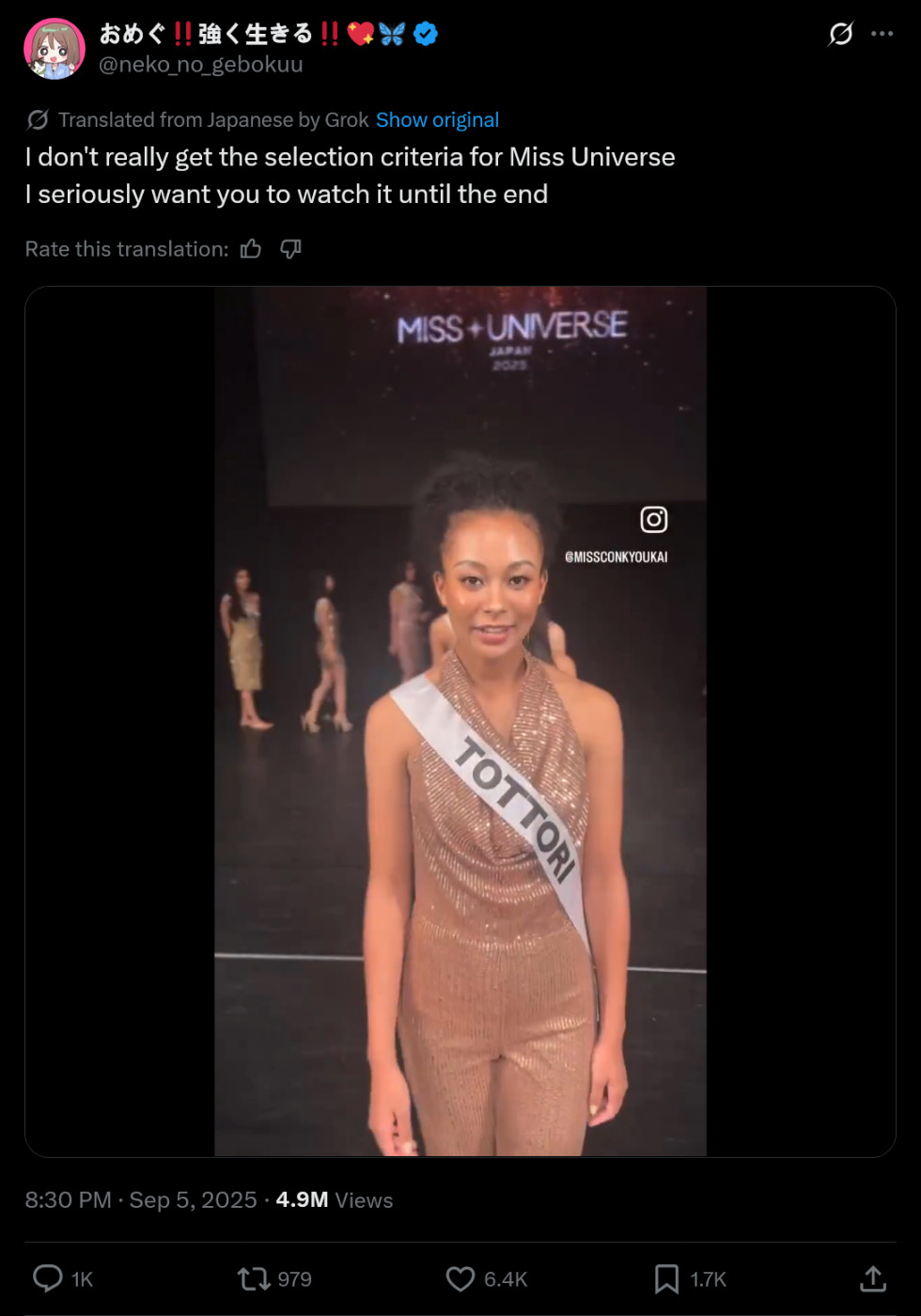
Task: Click the reply speech bubble icon
Action: coord(48,1278)
